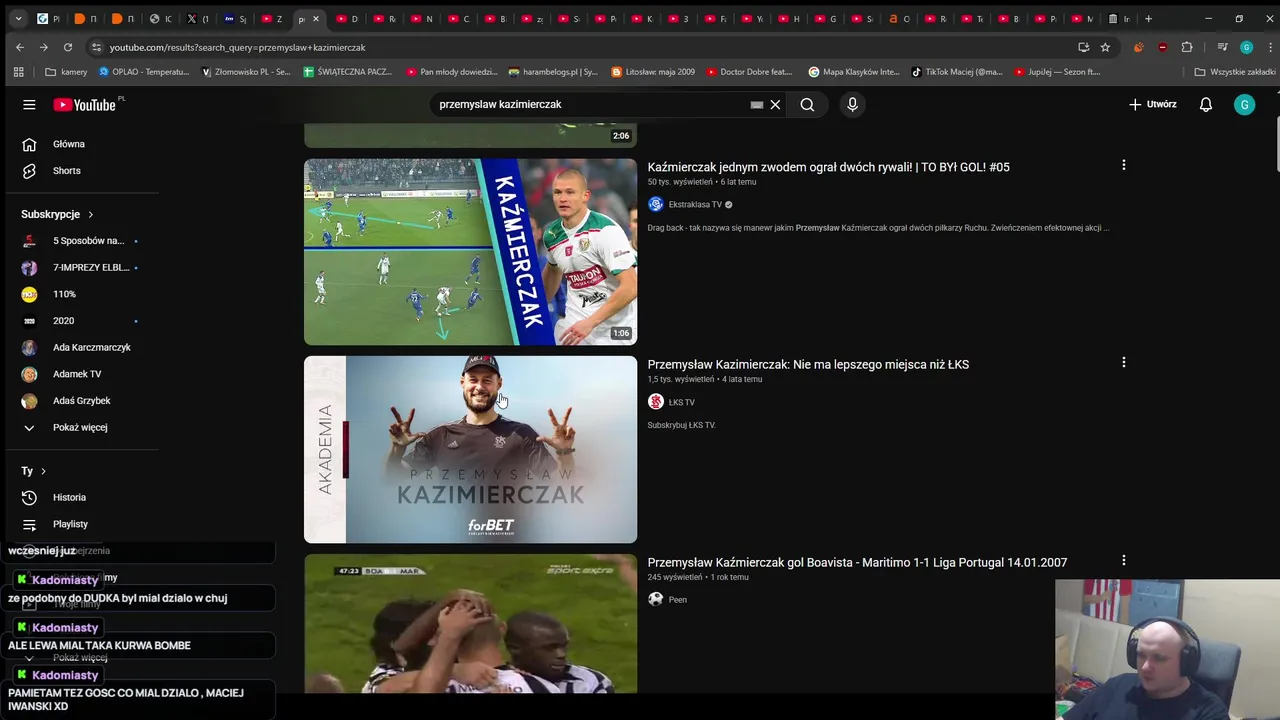Open the YouTube hamburger guide menu
This screenshot has width=1280, height=720.
(29, 104)
